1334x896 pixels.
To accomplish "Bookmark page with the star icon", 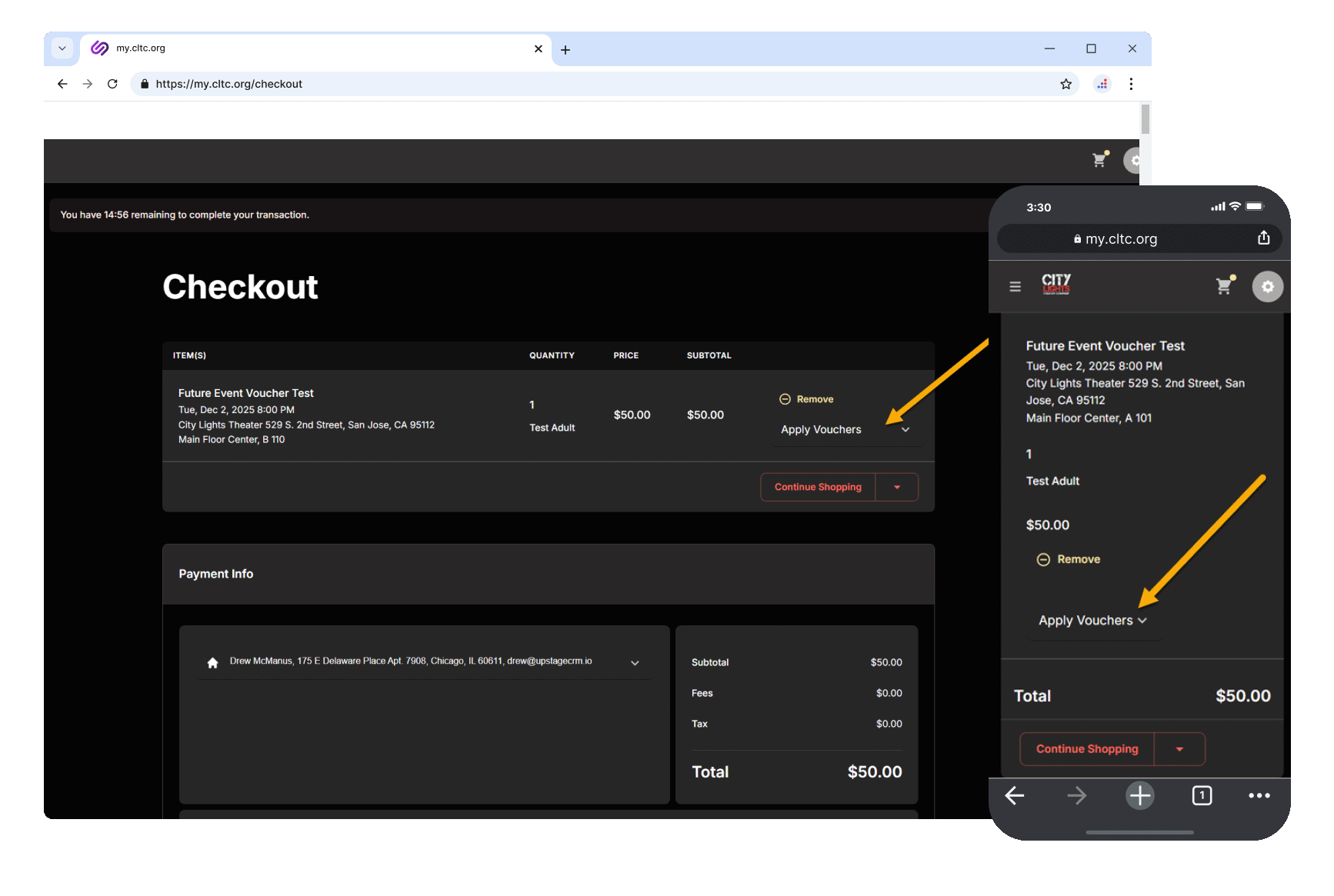I will tap(1066, 84).
